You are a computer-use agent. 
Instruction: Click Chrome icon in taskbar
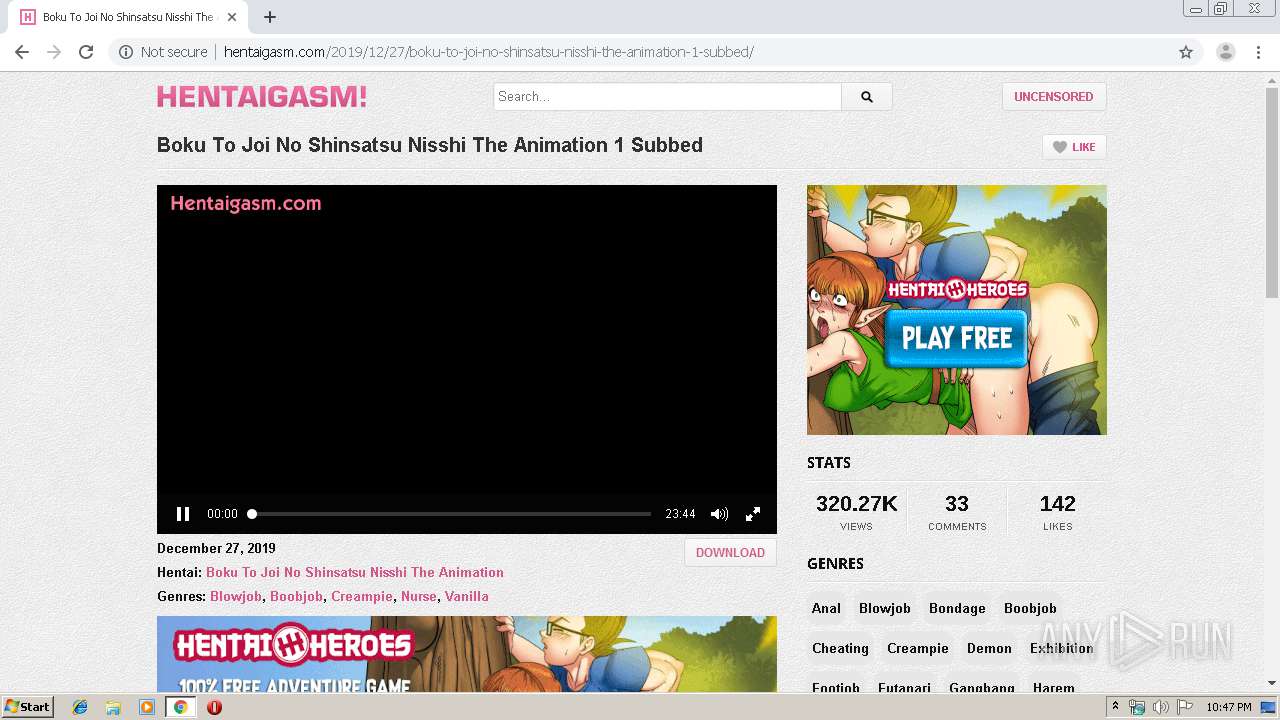click(181, 707)
